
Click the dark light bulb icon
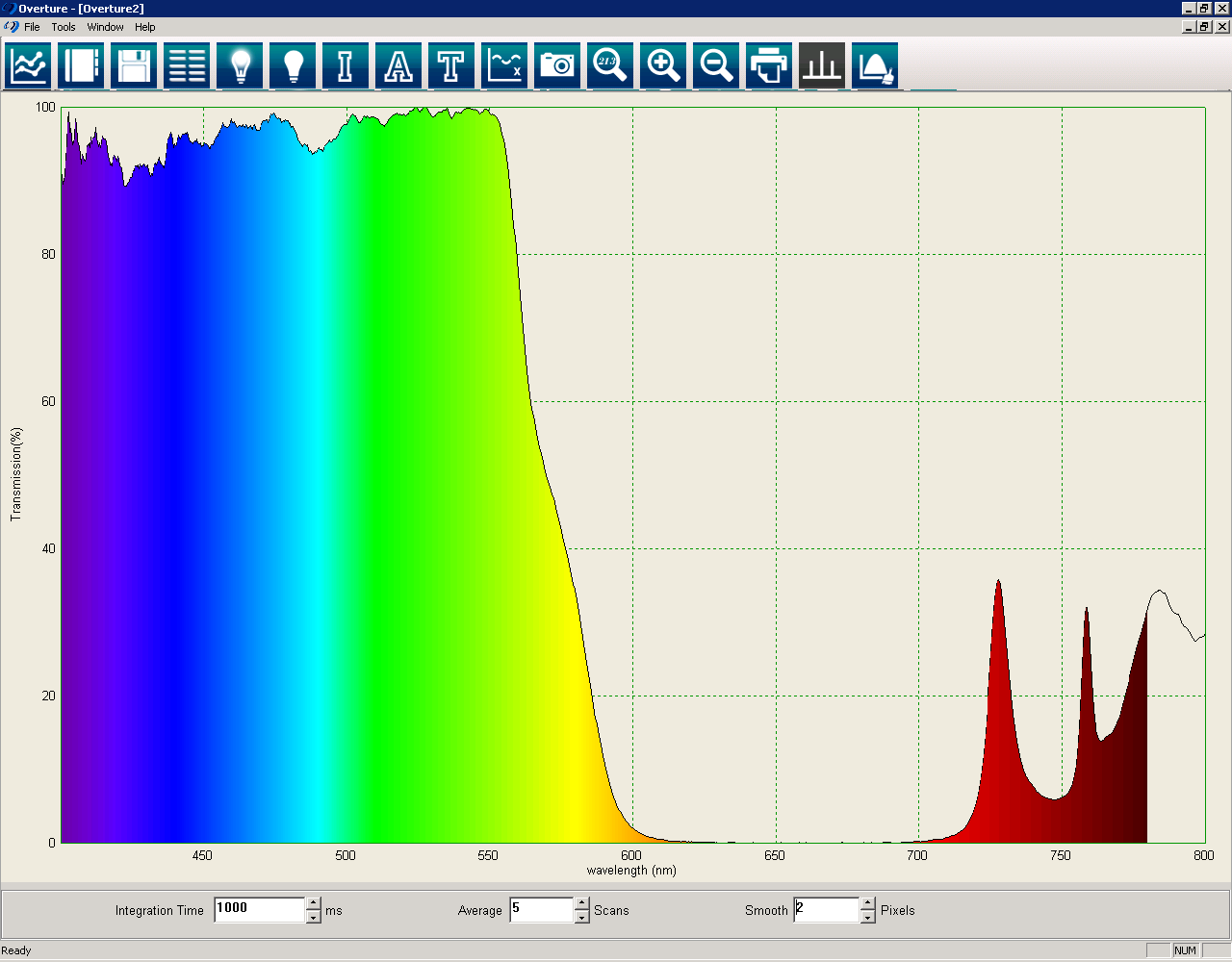point(293,65)
